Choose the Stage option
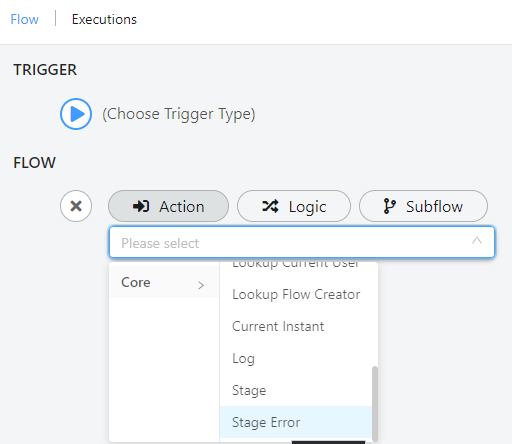This screenshot has height=444, width=512. click(296, 390)
